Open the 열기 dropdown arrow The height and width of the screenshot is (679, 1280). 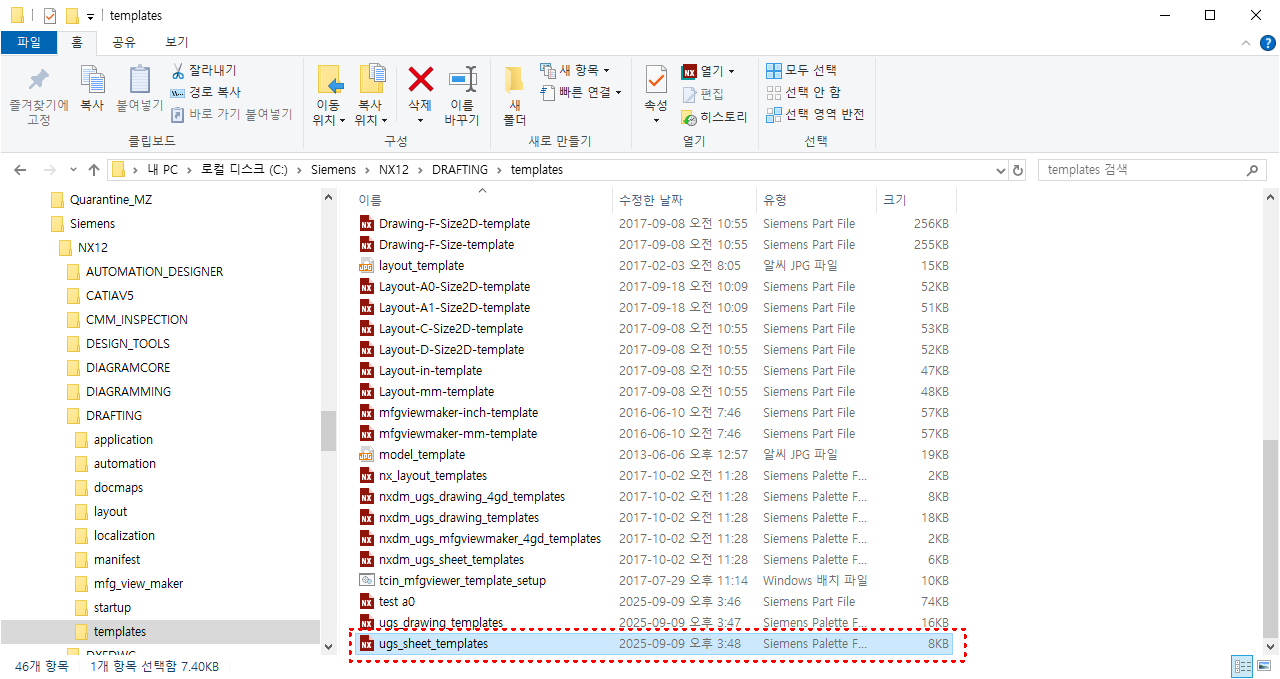tap(731, 71)
